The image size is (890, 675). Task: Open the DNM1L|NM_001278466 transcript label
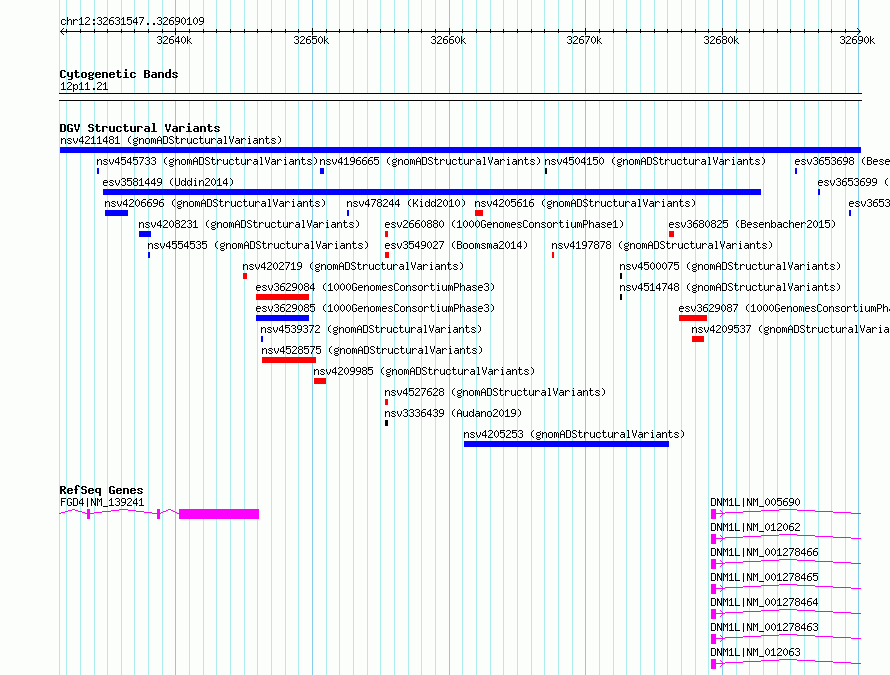tap(765, 552)
